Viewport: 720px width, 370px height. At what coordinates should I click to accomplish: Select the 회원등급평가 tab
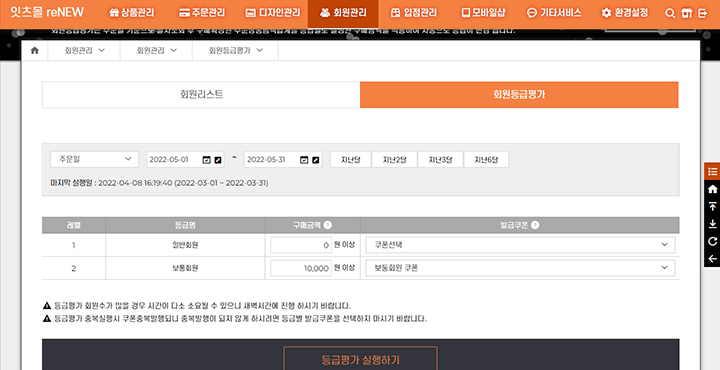(x=519, y=95)
